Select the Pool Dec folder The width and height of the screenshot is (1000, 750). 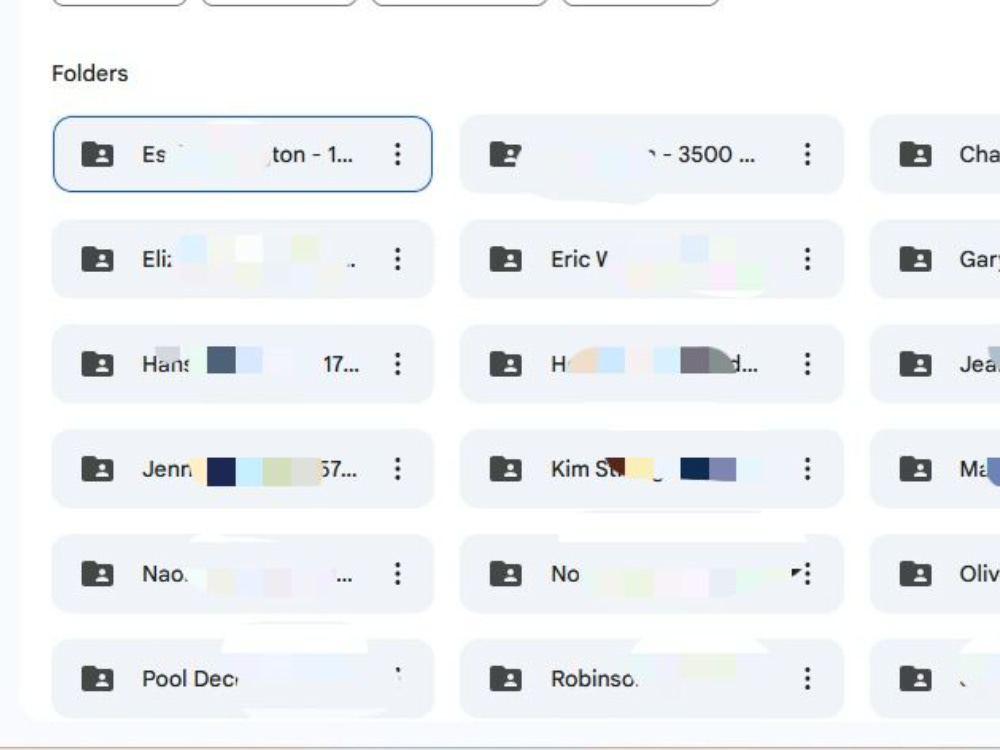(x=242, y=679)
